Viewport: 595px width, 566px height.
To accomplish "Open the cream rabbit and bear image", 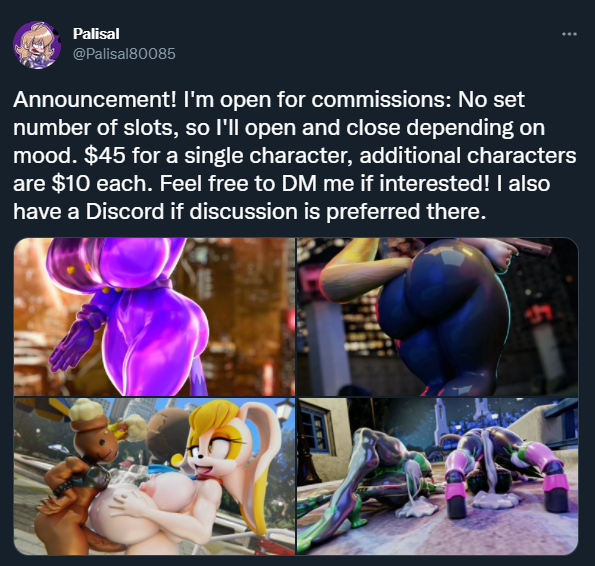I will coord(154,476).
